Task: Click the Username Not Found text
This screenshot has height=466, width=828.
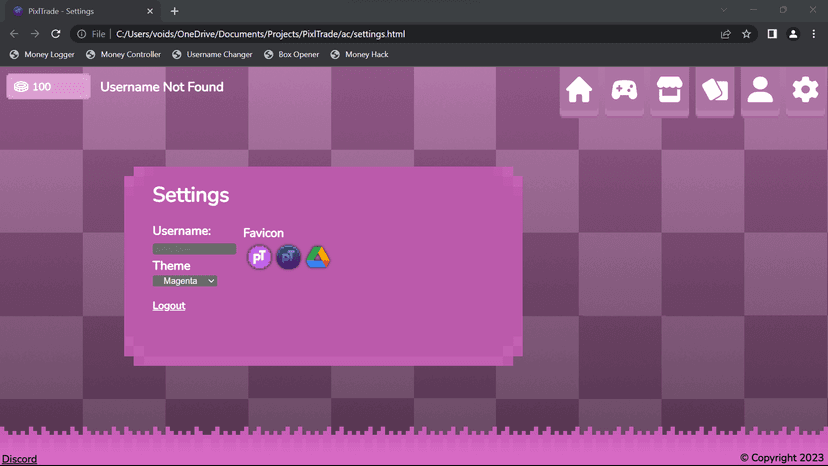Action: 162,87
